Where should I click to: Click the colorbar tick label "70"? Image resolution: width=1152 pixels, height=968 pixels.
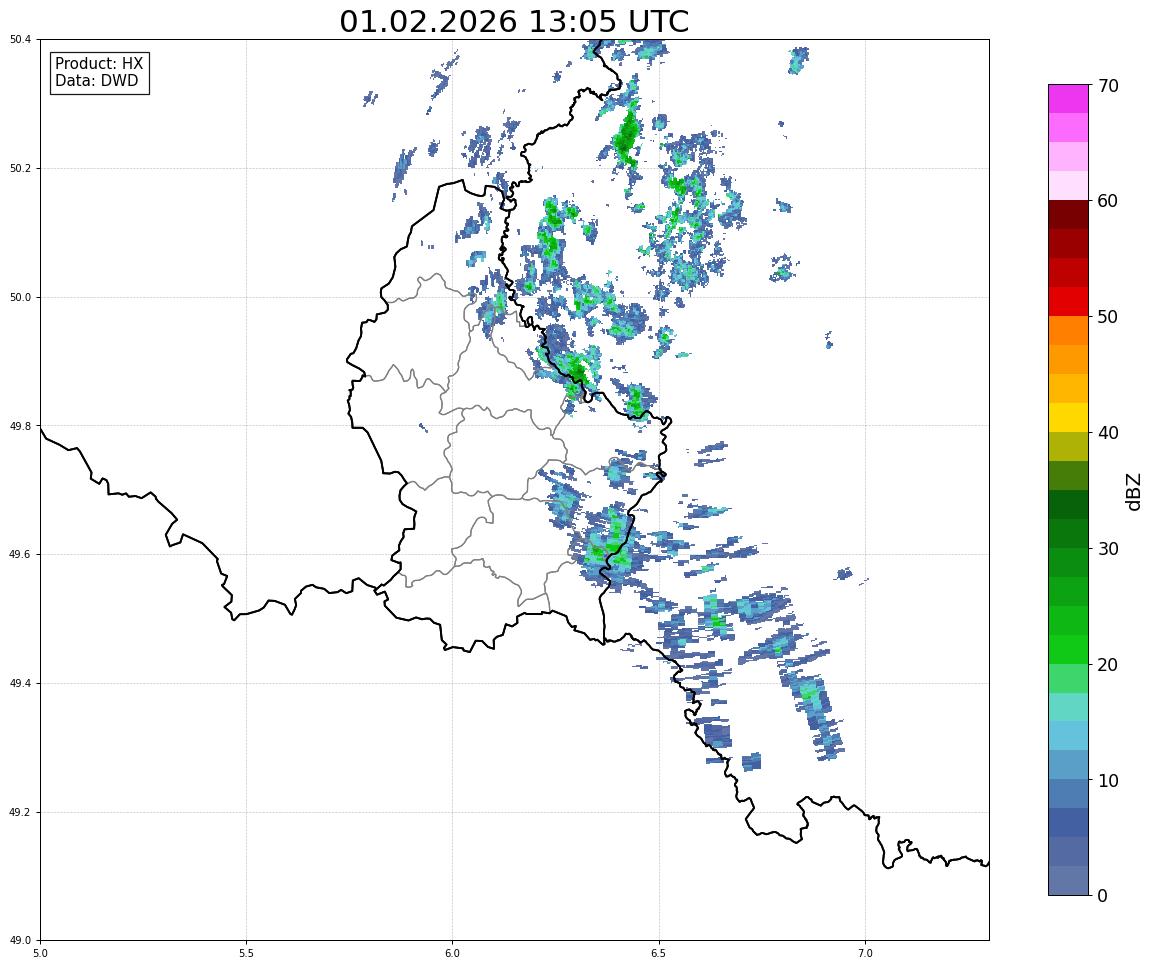pyautogui.click(x=1108, y=86)
